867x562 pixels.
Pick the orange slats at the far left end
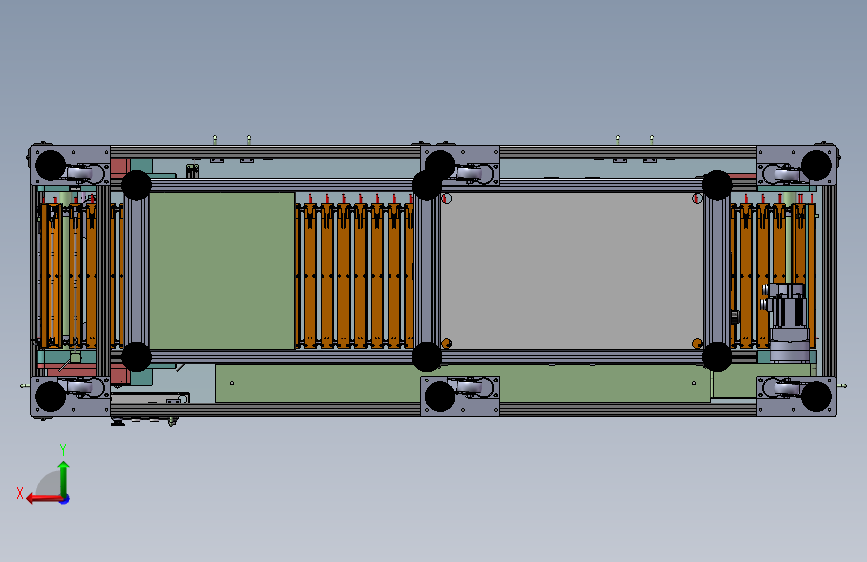(67, 275)
